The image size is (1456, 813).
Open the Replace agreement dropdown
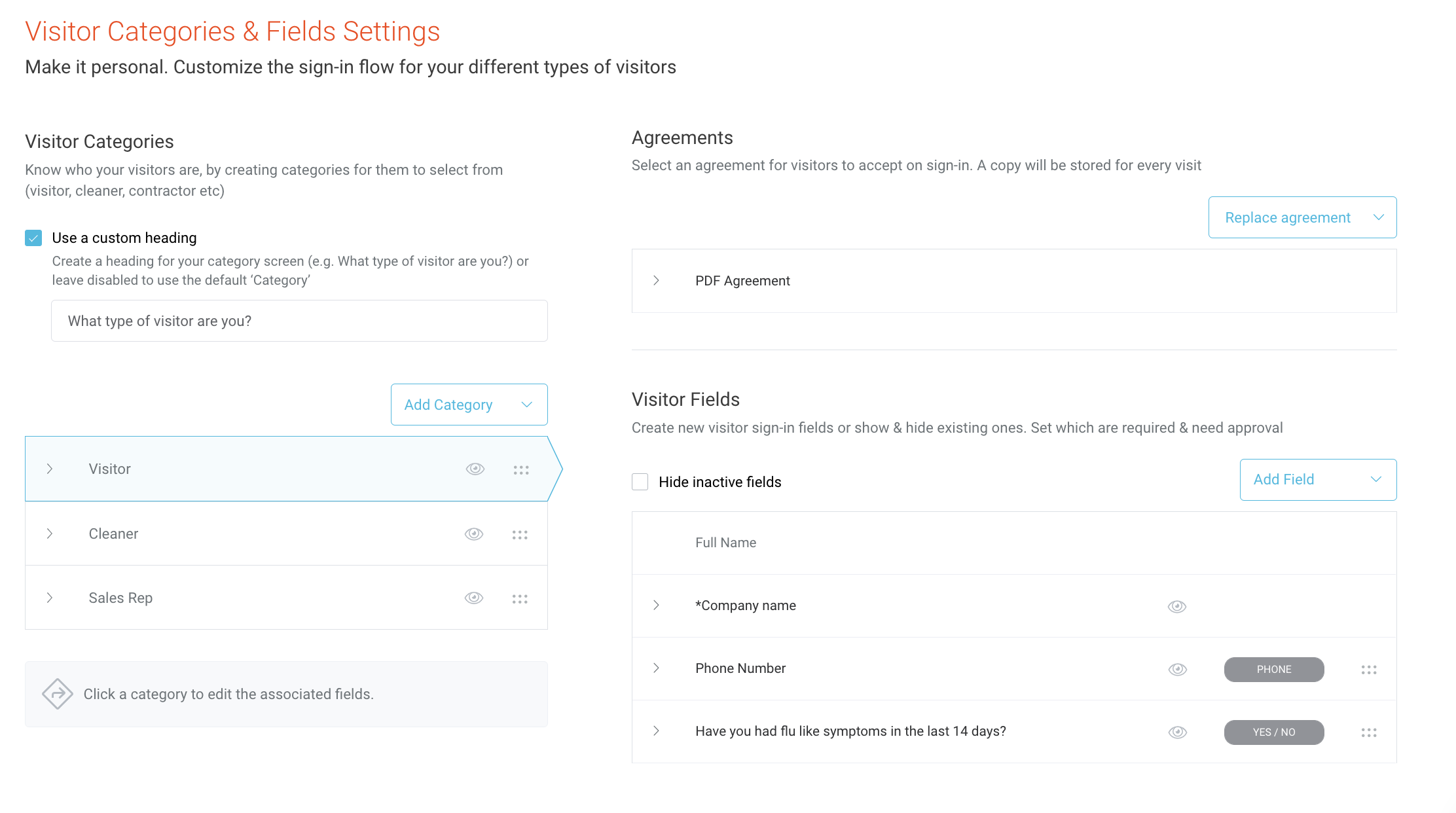point(1302,217)
